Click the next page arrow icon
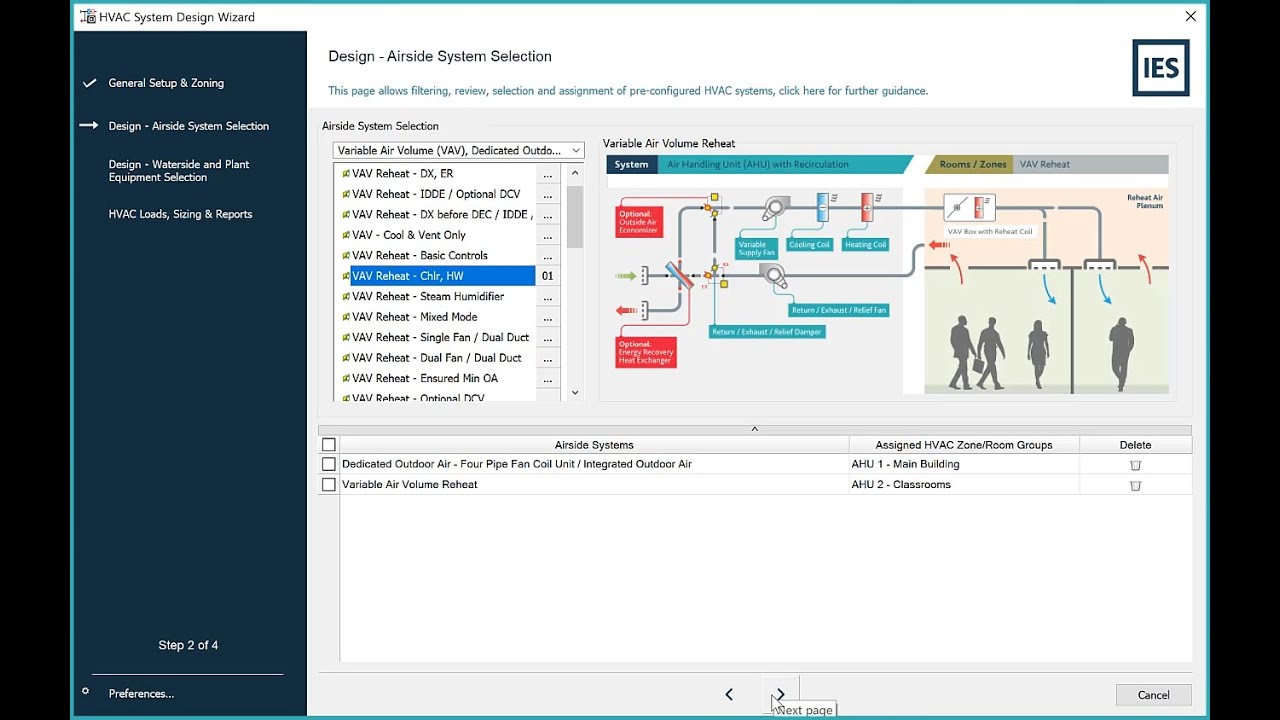Viewport: 1280px width, 720px height. coord(781,694)
